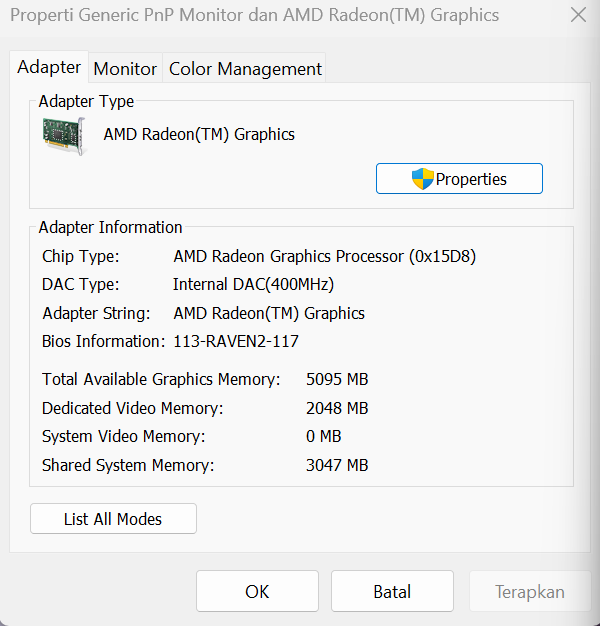
Task: Click the Internal DAC(400MHz) value
Action: pos(253,285)
